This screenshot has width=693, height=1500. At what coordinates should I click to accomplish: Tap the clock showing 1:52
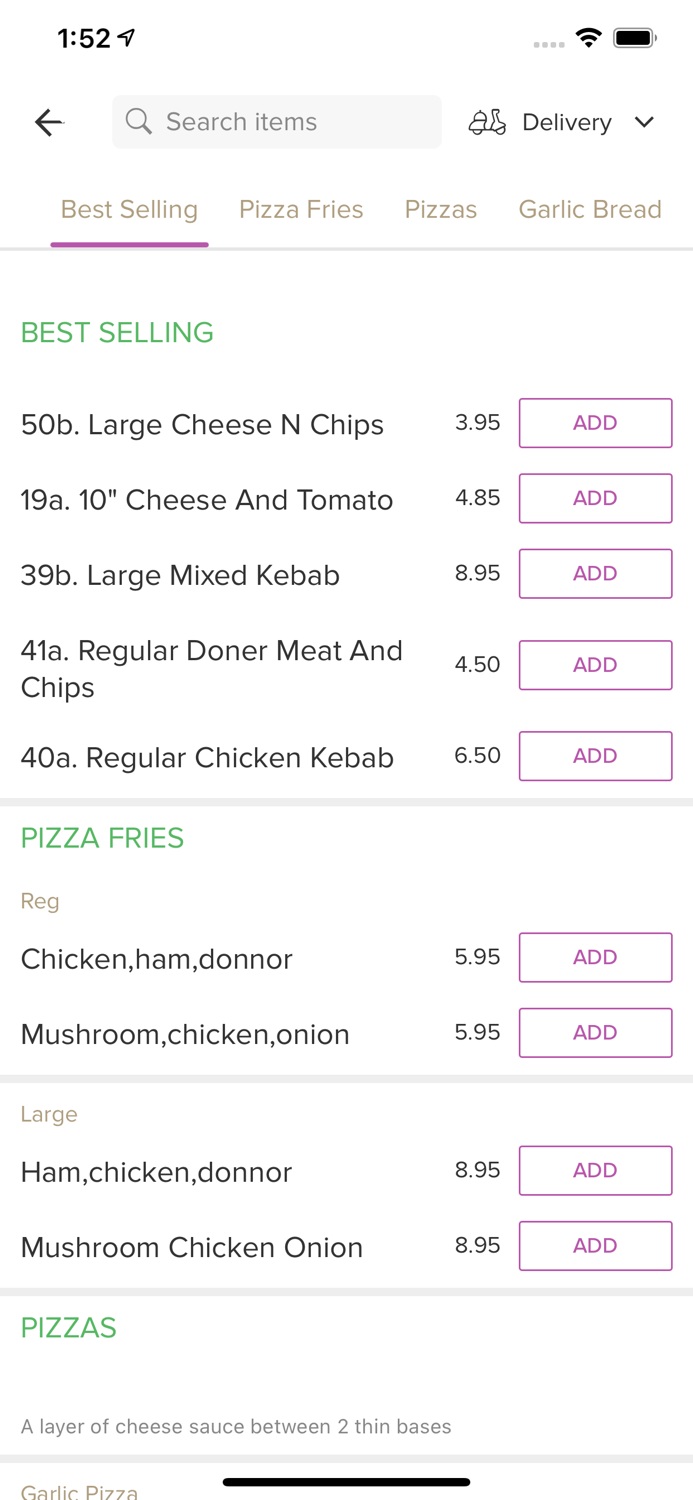(x=85, y=37)
